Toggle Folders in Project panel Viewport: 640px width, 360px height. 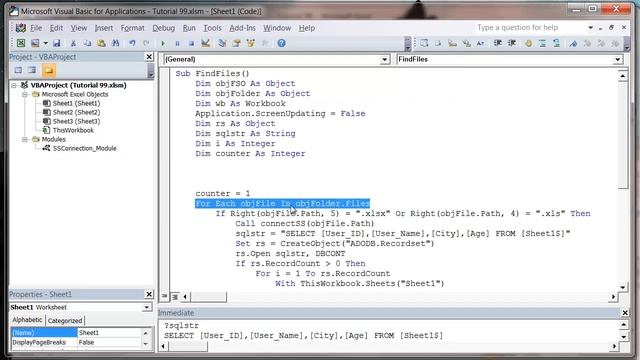point(49,70)
